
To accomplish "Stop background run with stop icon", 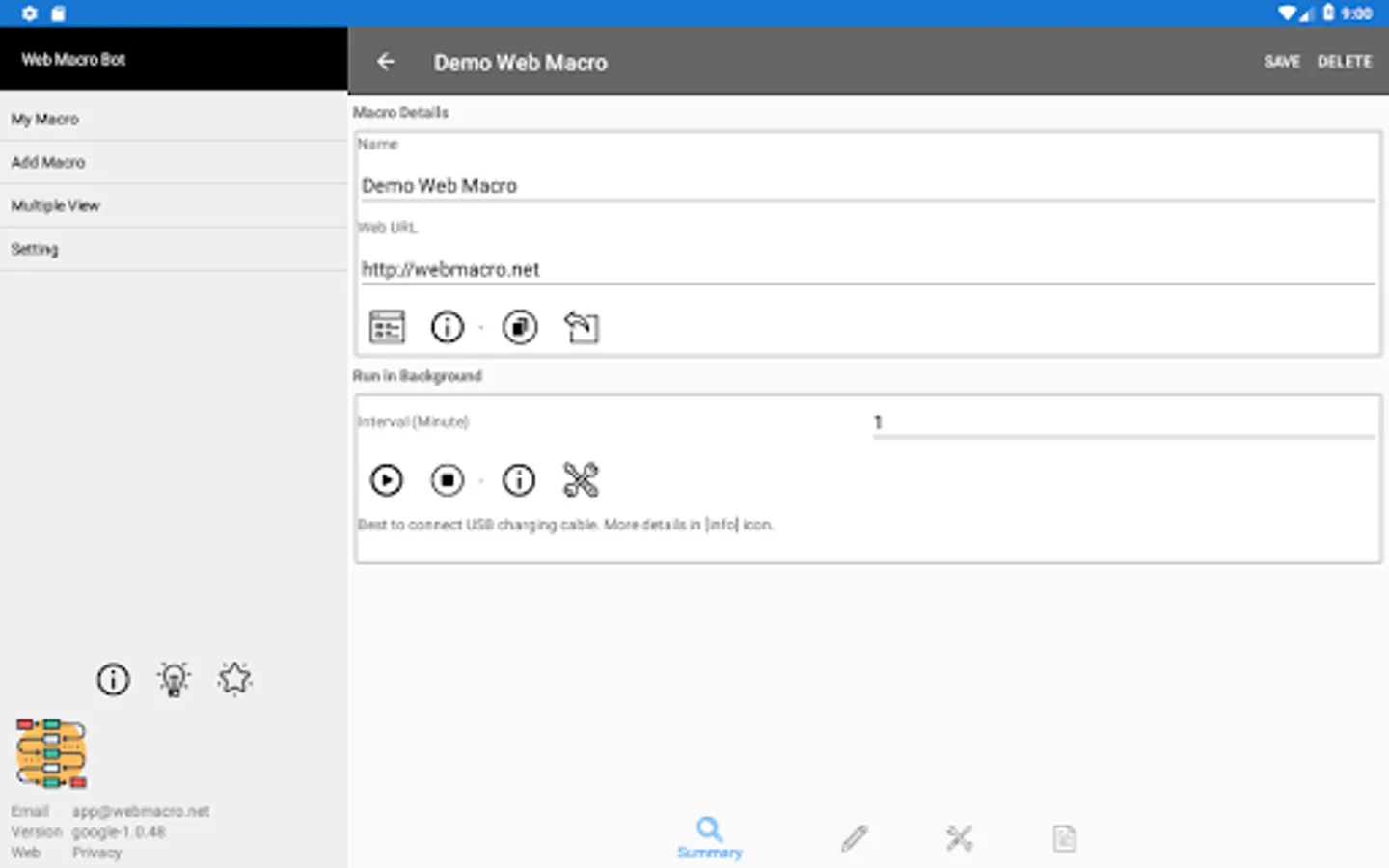I will click(x=448, y=480).
